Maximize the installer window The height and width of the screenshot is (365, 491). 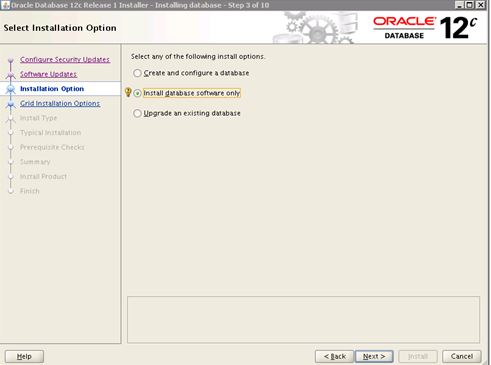tap(470, 5)
